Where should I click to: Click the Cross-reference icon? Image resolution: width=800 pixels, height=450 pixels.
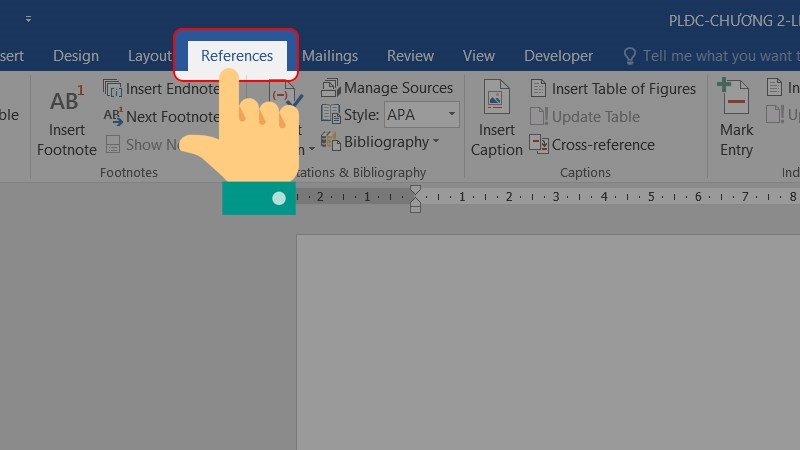(x=539, y=145)
